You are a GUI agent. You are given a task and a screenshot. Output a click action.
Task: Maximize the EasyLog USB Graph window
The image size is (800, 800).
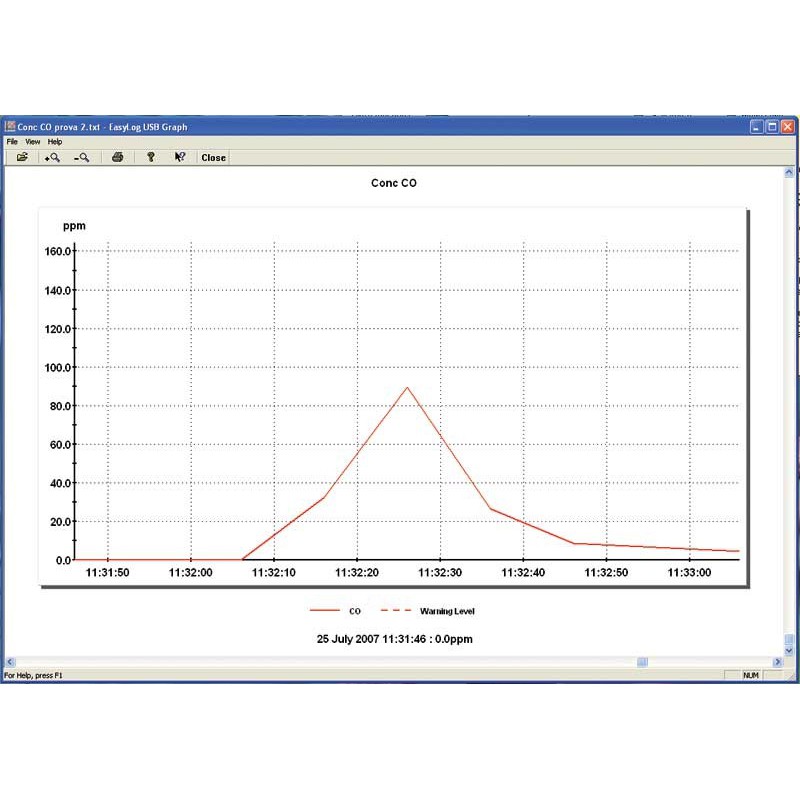[772, 127]
